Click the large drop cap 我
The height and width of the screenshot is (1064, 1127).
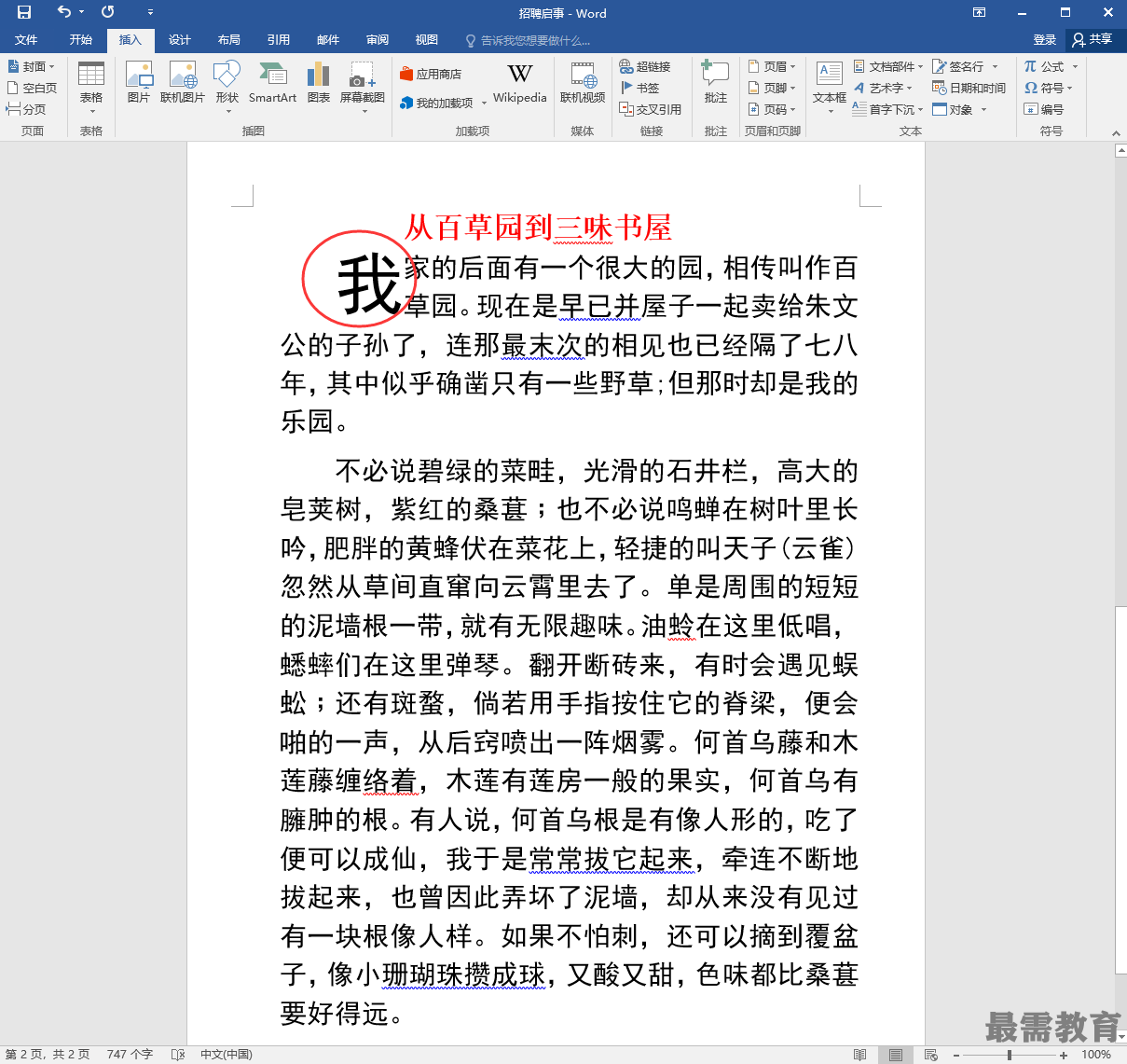tap(369, 285)
